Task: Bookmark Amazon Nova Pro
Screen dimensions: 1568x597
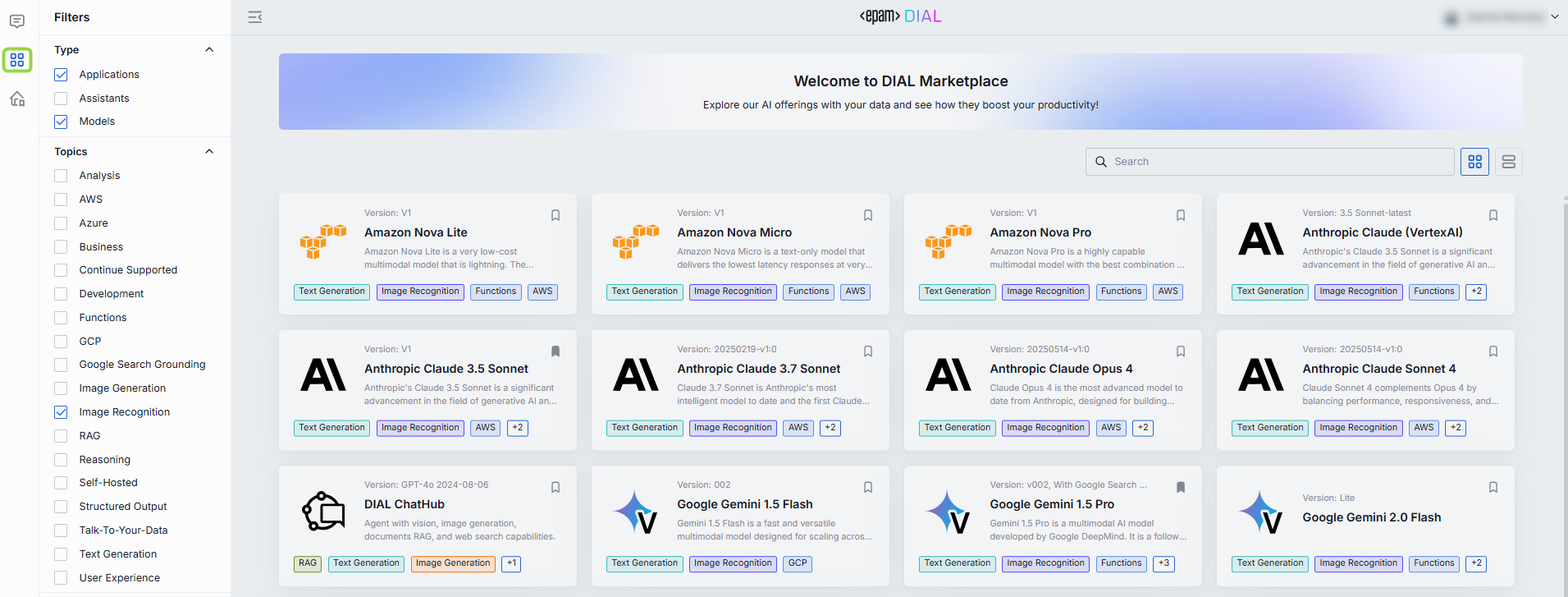Action: click(x=1181, y=215)
